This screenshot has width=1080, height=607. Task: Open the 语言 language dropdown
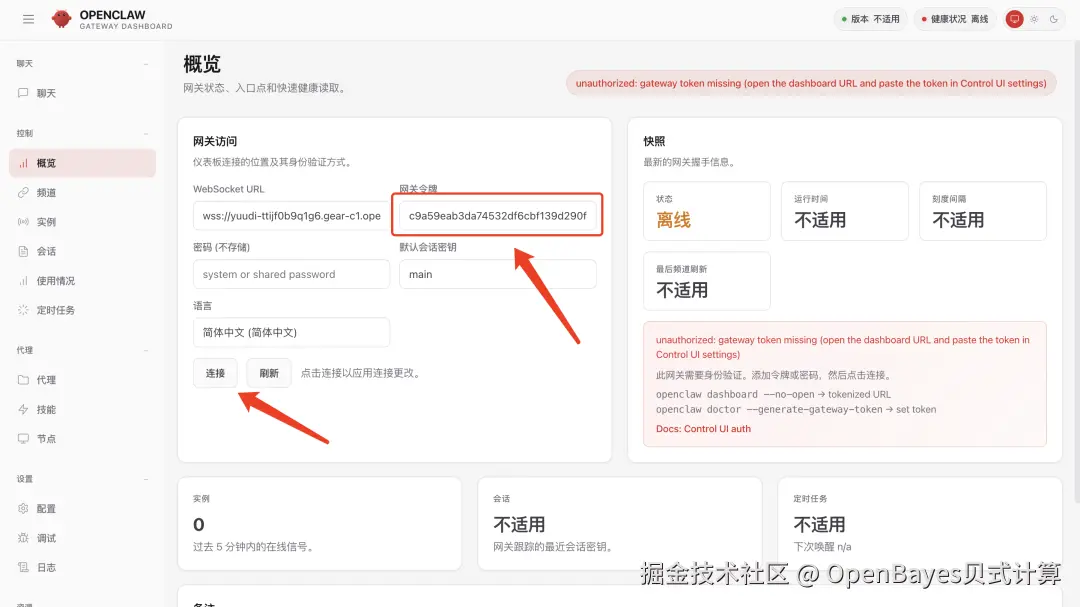[x=290, y=332]
